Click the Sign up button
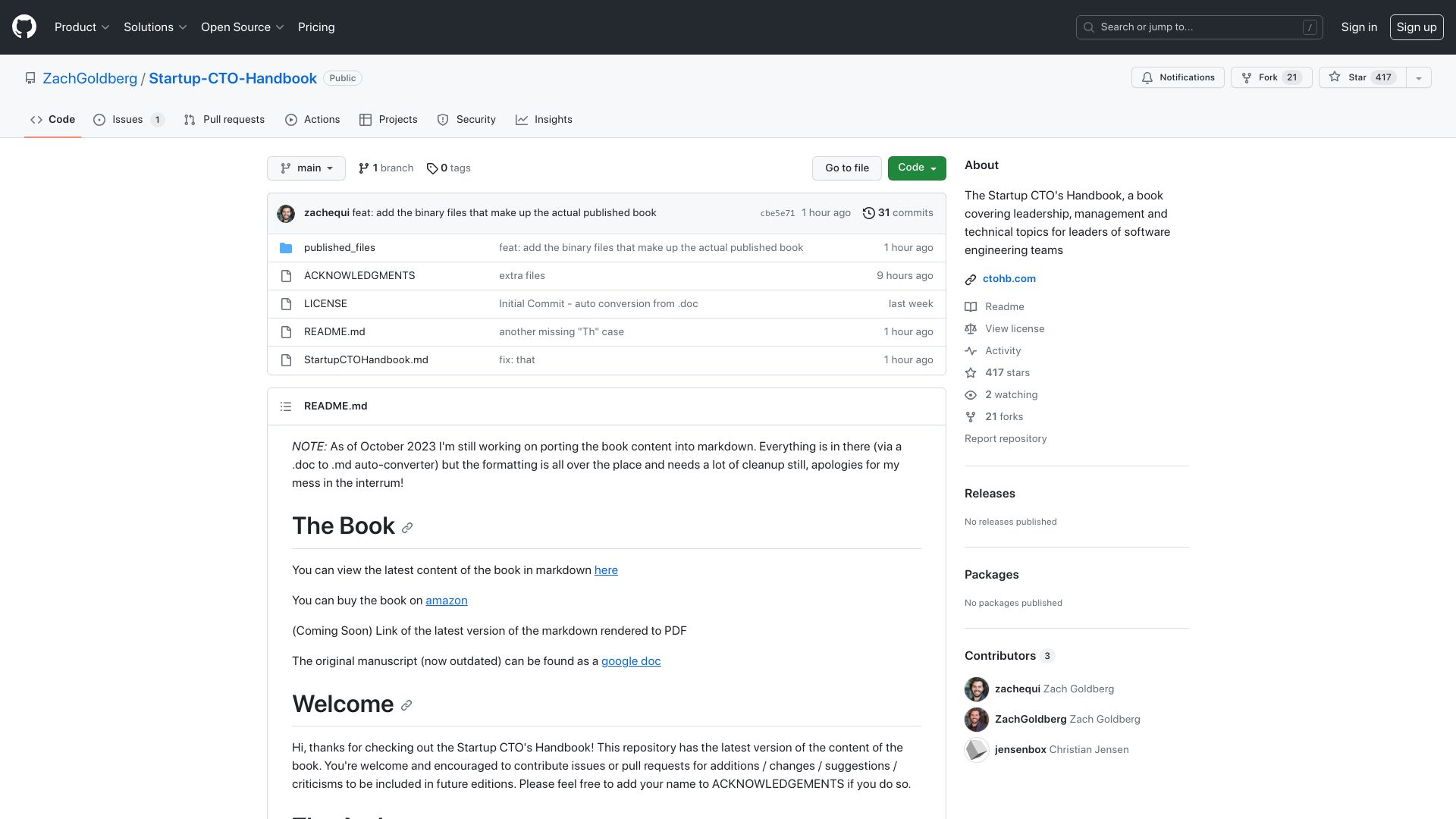 (x=1416, y=27)
